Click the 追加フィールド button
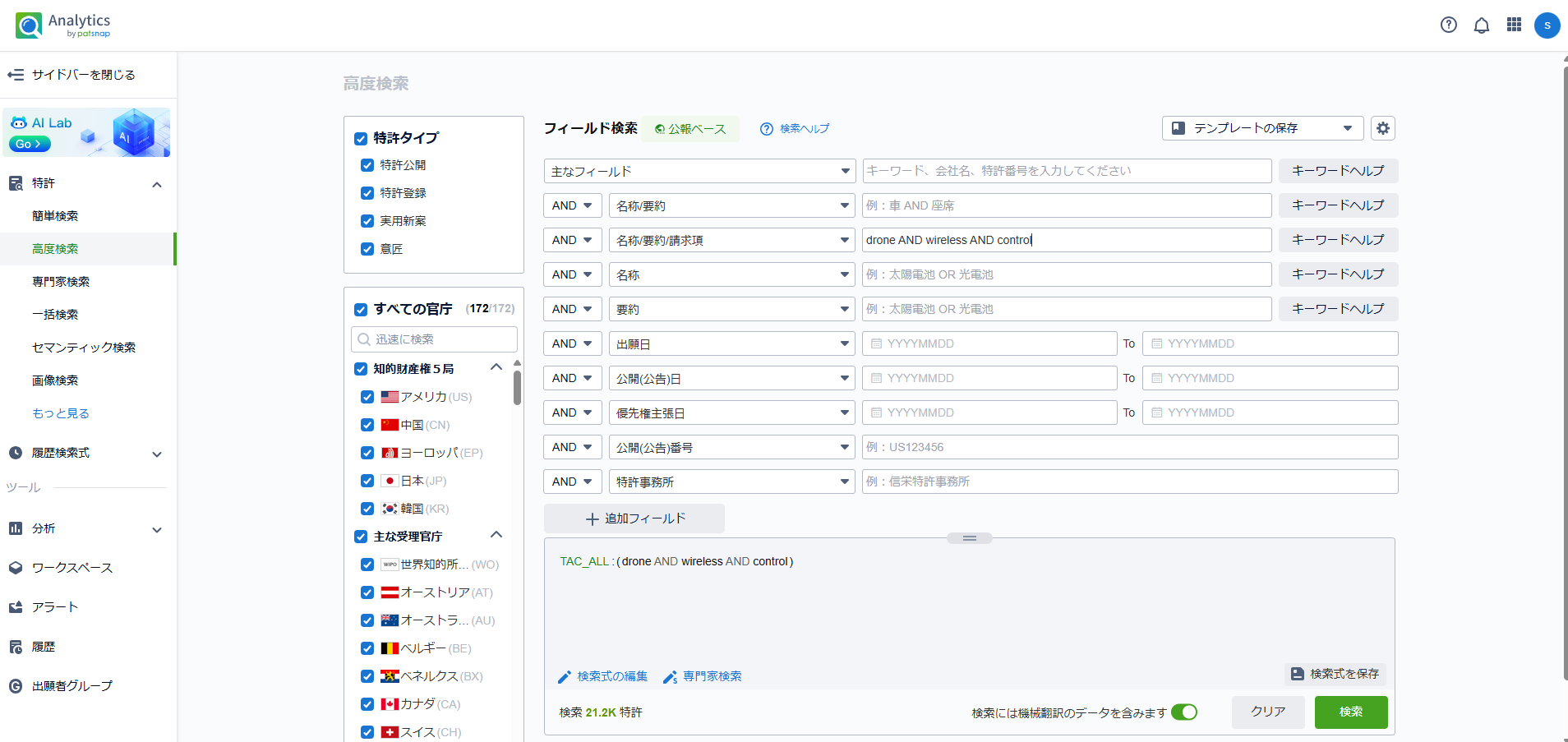Viewport: 1568px width, 742px height. 634,518
